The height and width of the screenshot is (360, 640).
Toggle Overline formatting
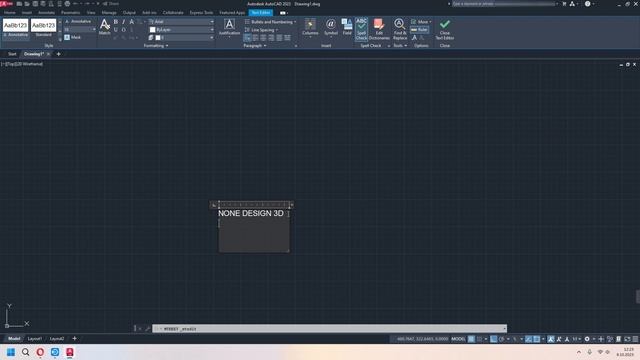[x=124, y=30]
